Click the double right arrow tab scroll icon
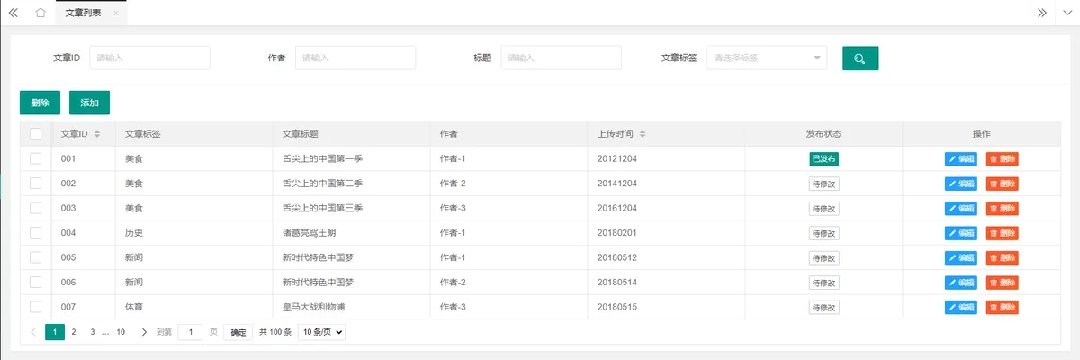The height and width of the screenshot is (360, 1080). point(1042,13)
